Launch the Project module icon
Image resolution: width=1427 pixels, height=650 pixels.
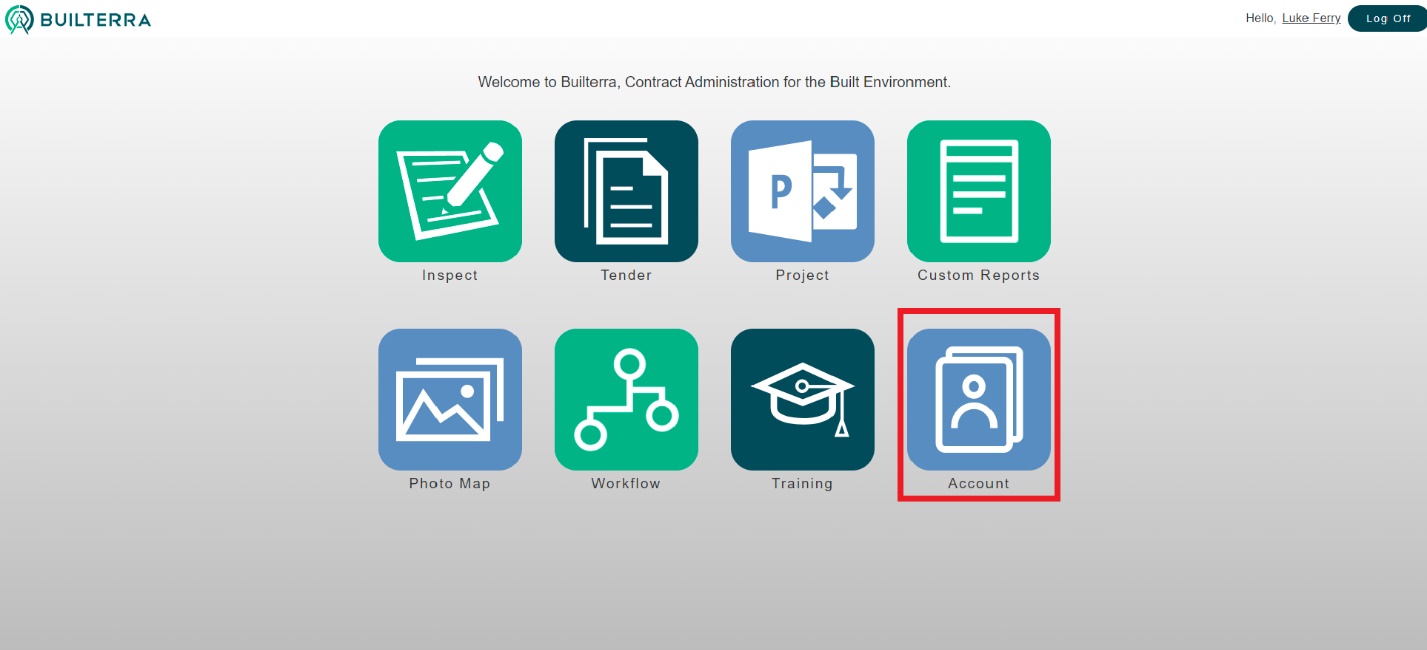click(802, 191)
